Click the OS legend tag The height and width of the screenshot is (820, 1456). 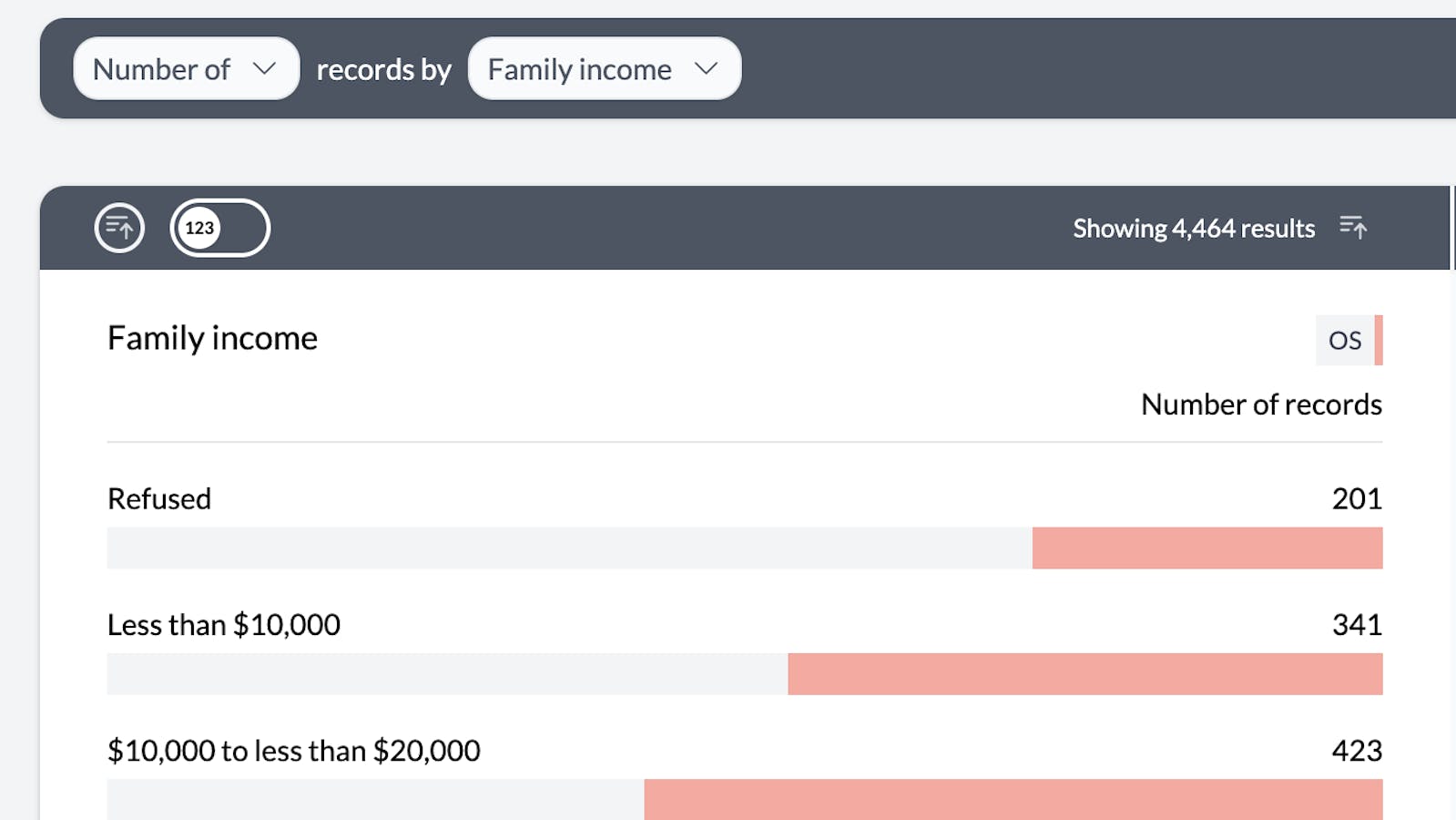tap(1344, 340)
